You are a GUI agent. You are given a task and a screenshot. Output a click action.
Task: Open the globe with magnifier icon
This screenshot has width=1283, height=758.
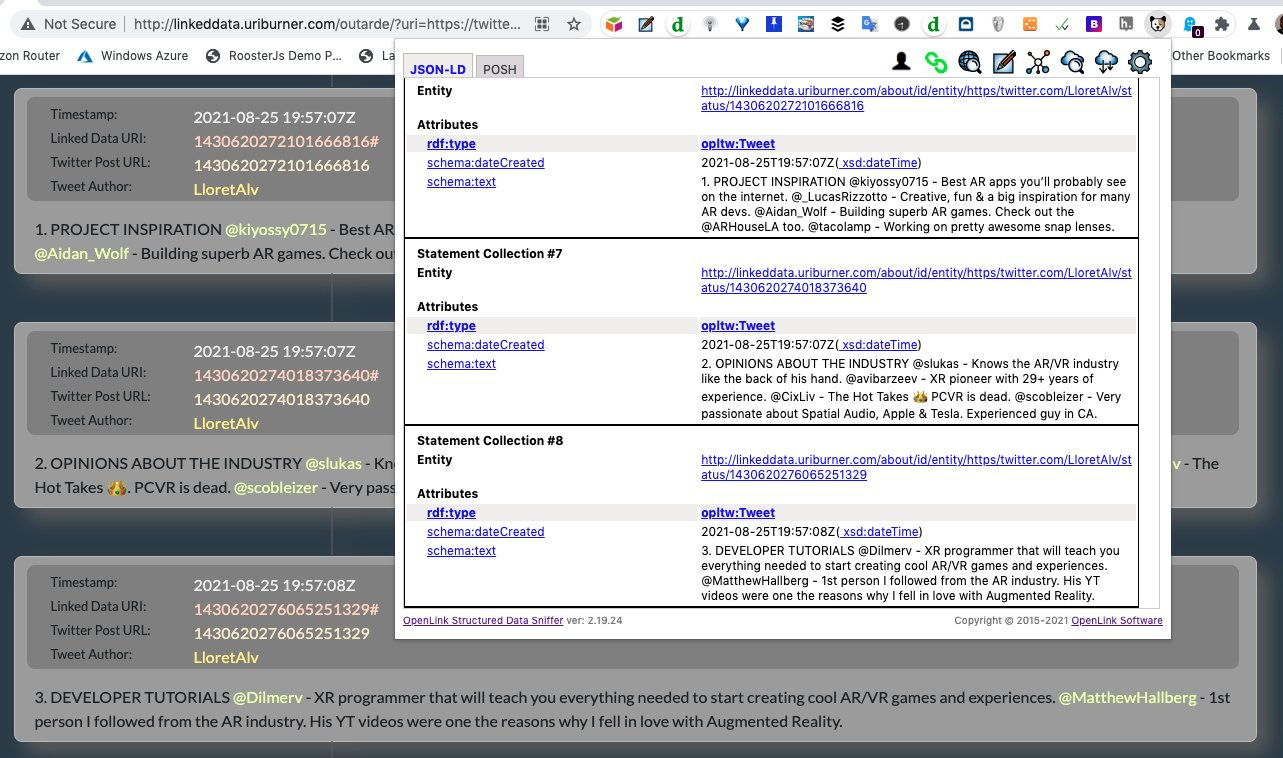click(969, 63)
